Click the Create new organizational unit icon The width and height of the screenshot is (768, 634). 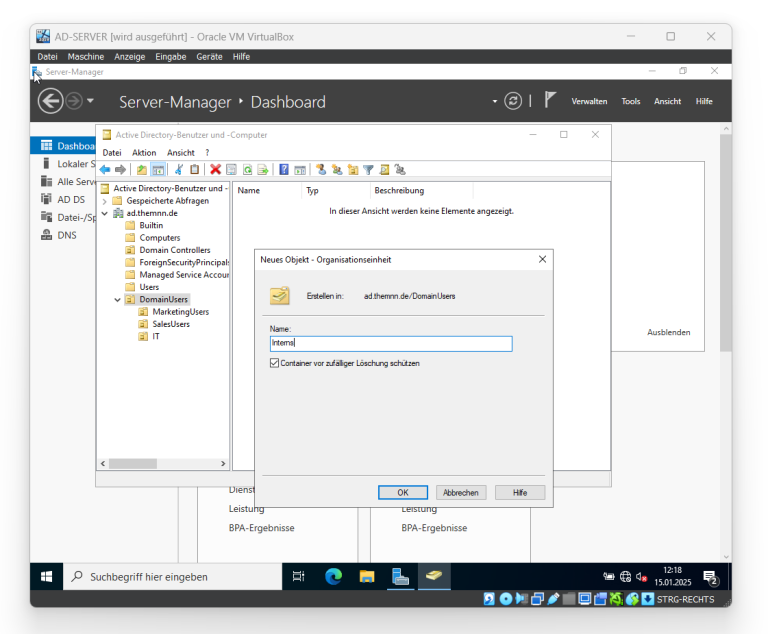click(353, 170)
